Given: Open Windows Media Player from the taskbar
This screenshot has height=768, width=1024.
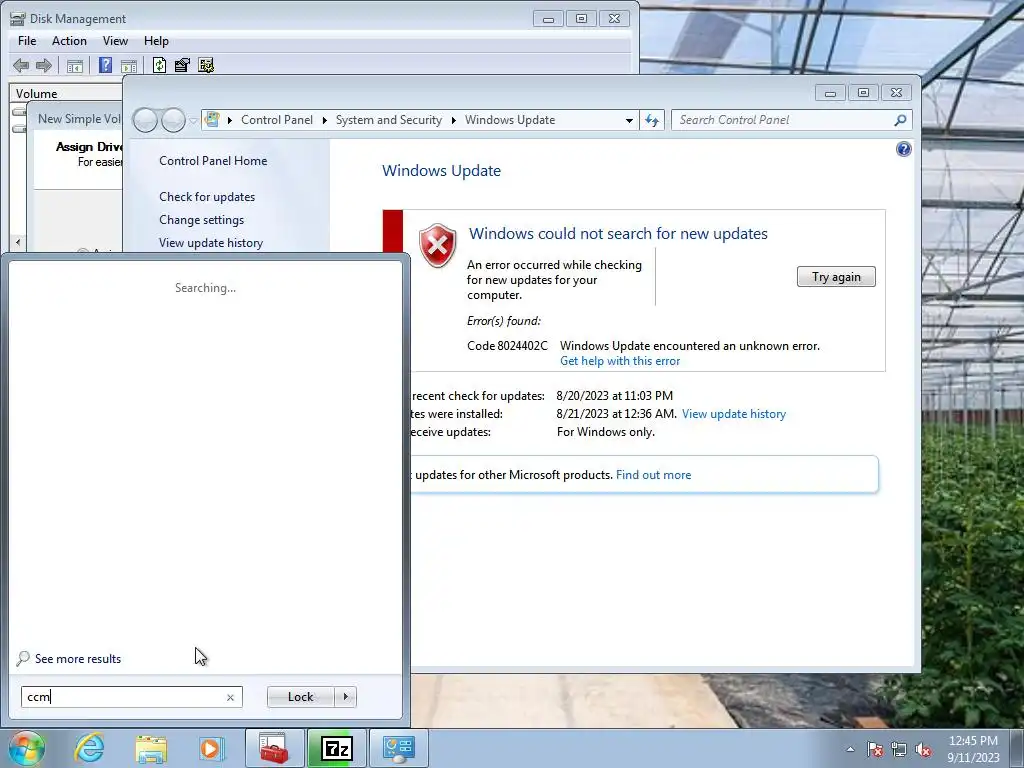Looking at the screenshot, I should point(211,748).
